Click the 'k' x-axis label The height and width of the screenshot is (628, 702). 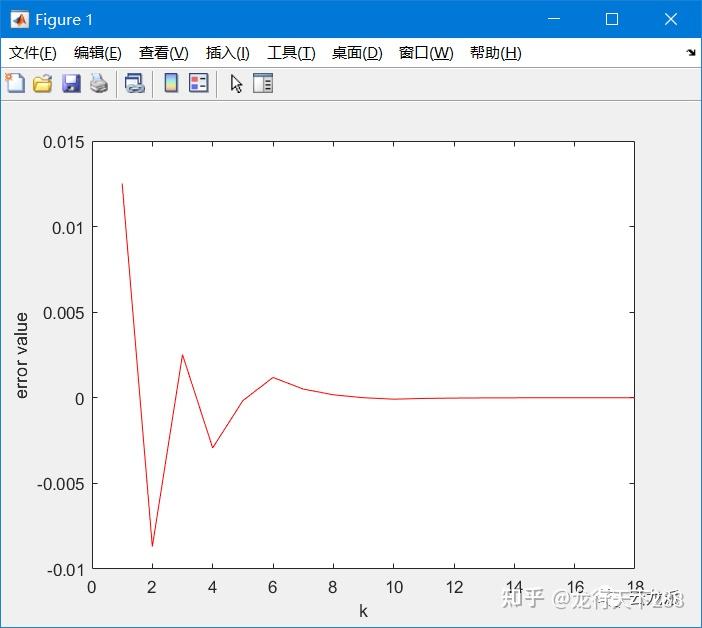(363, 611)
